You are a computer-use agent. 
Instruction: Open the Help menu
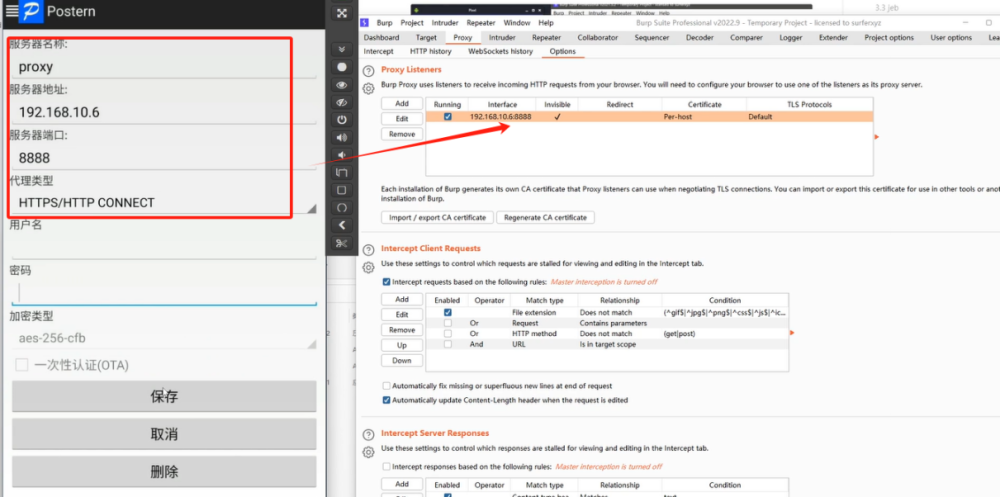(x=546, y=22)
